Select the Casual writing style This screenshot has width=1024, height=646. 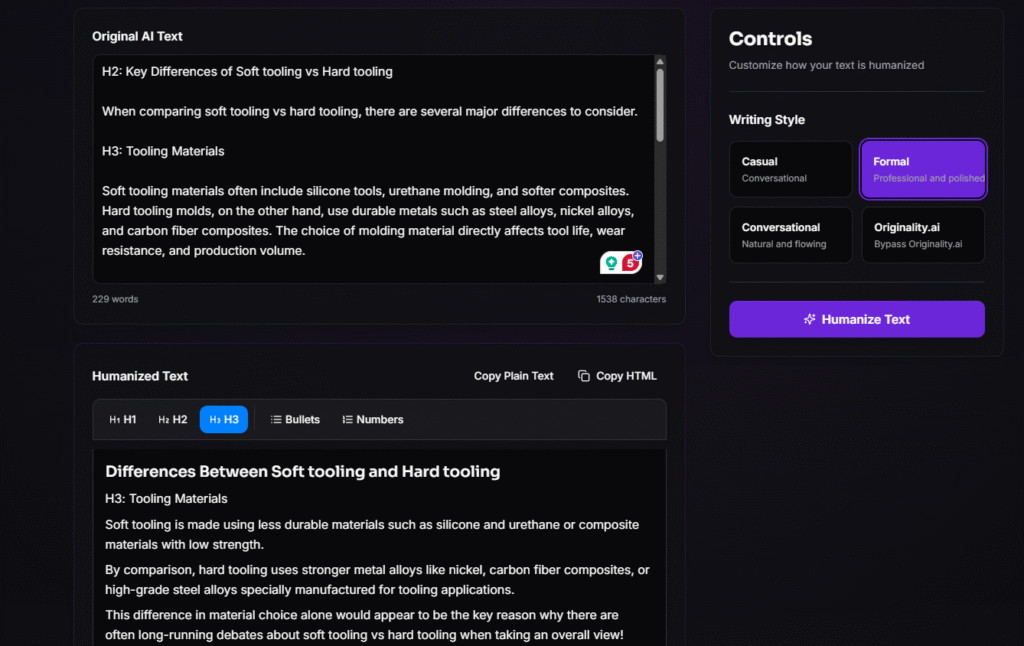coord(790,169)
